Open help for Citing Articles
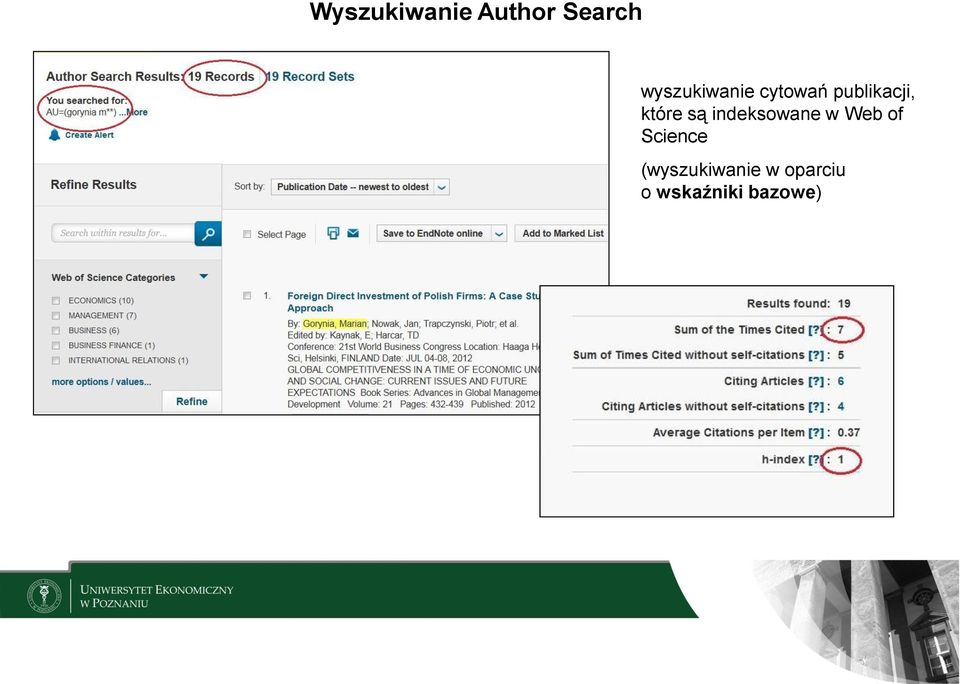 pyautogui.click(x=816, y=381)
